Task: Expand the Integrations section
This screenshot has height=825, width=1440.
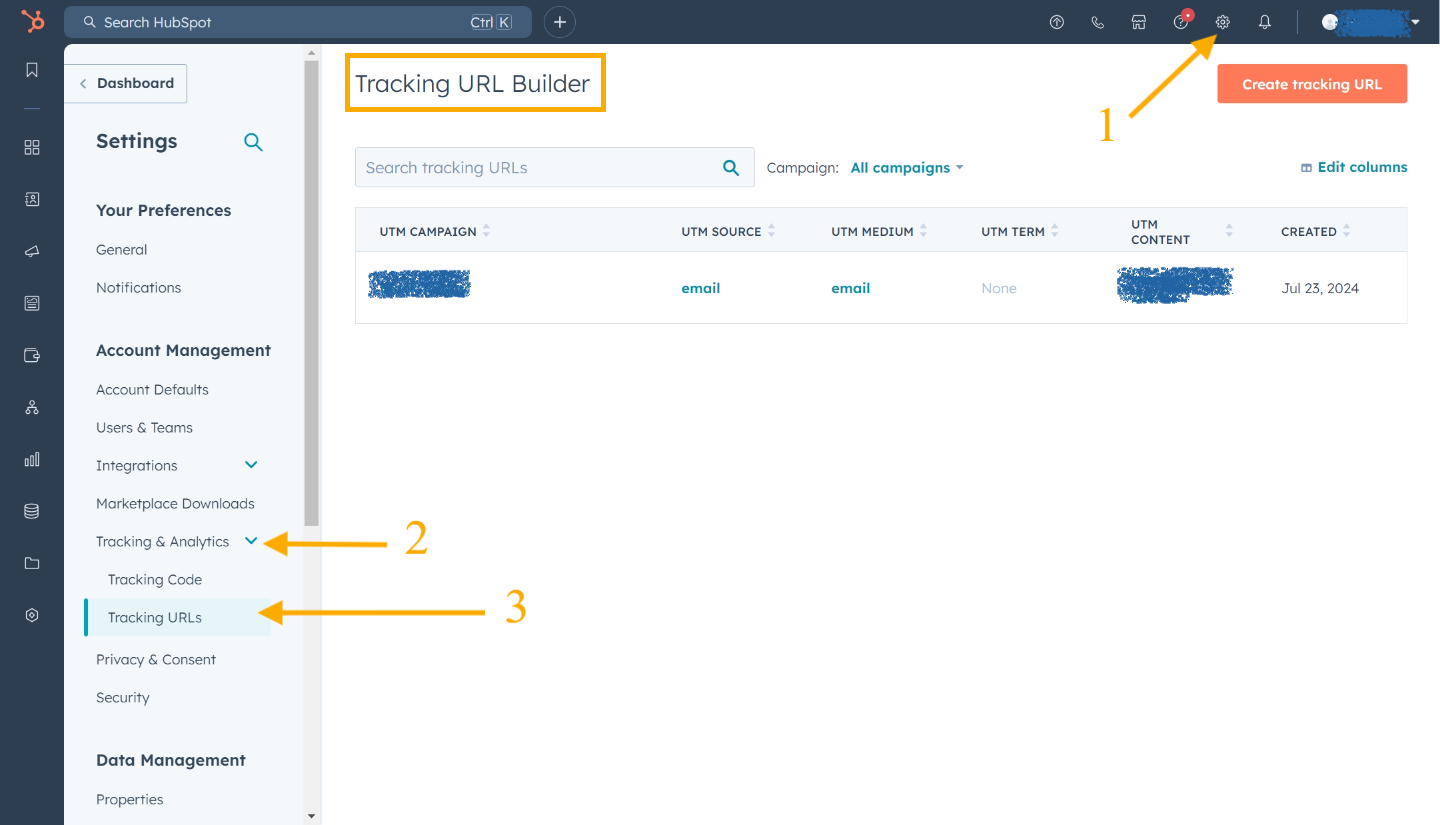Action: (250, 465)
